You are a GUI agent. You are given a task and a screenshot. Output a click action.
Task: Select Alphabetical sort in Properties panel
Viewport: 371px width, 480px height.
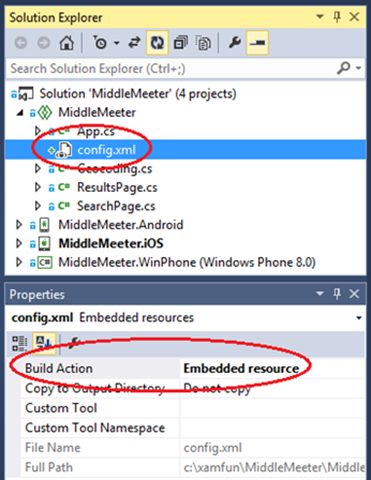(44, 343)
